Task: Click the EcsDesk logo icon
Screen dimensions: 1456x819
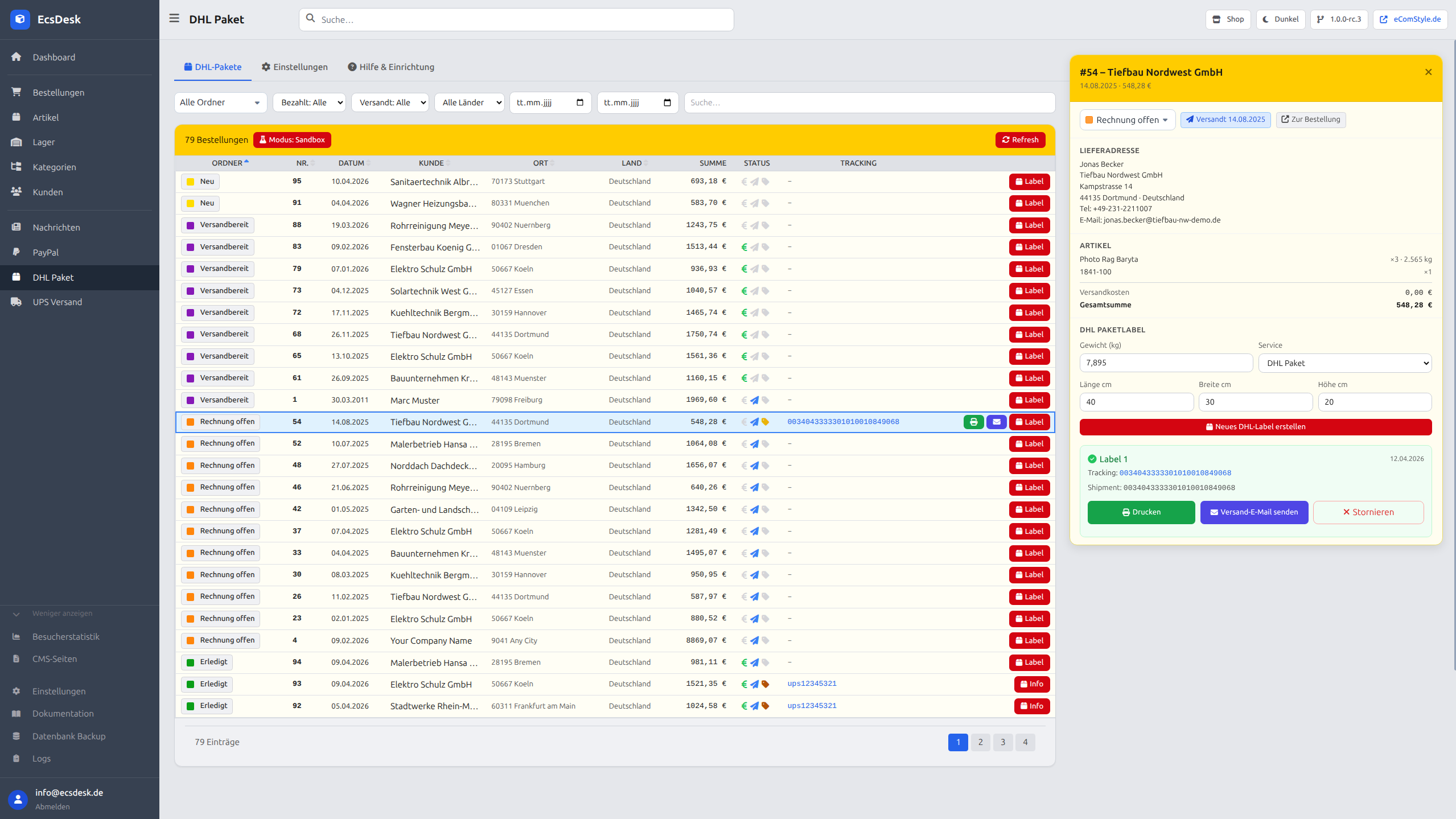Action: [x=20, y=19]
